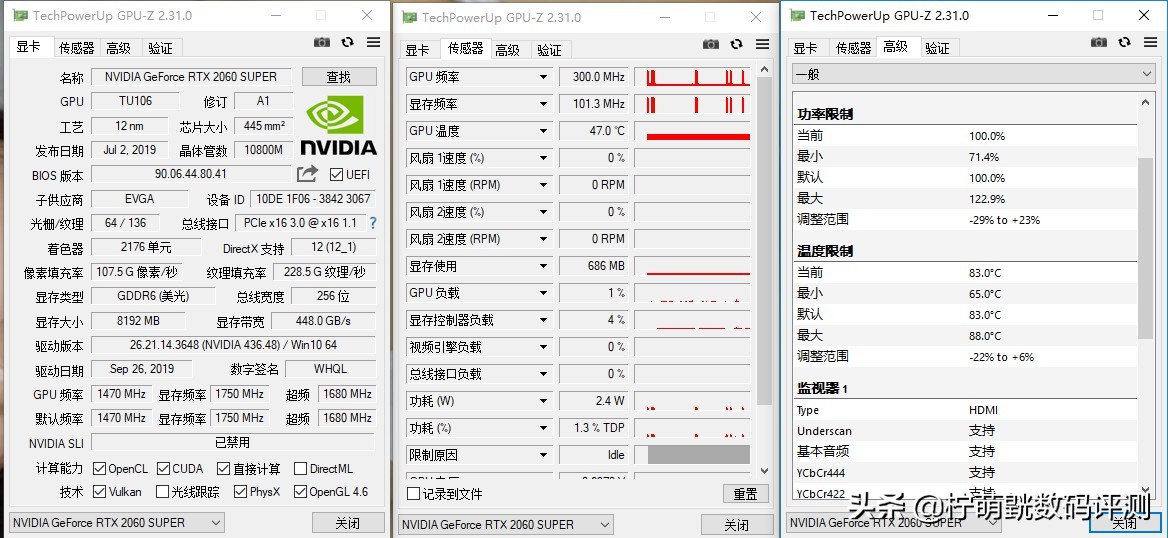Click refresh icon in advanced window
Image resolution: width=1168 pixels, height=538 pixels.
[x=1124, y=42]
